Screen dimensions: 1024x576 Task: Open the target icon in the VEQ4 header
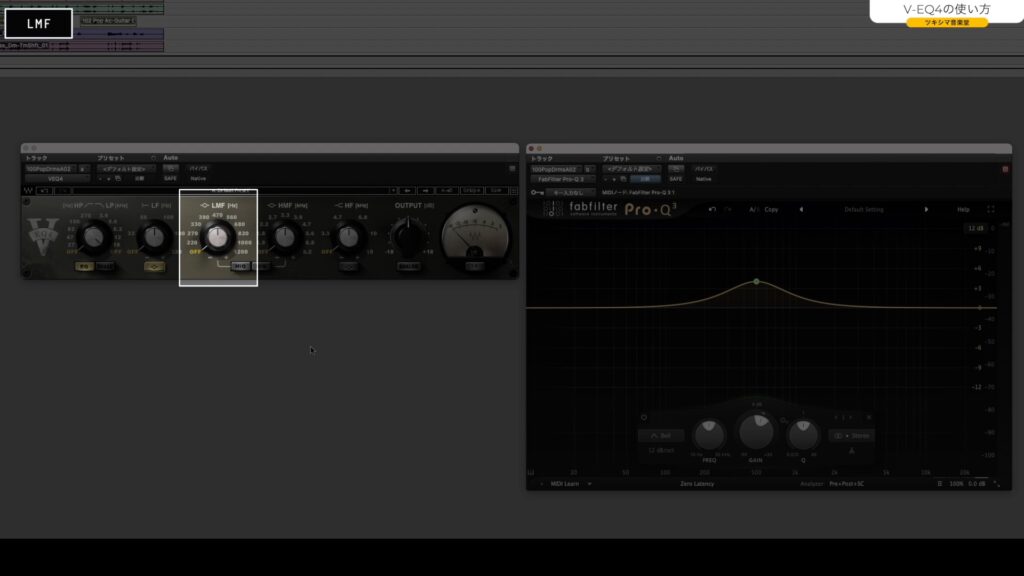pyautogui.click(x=153, y=158)
